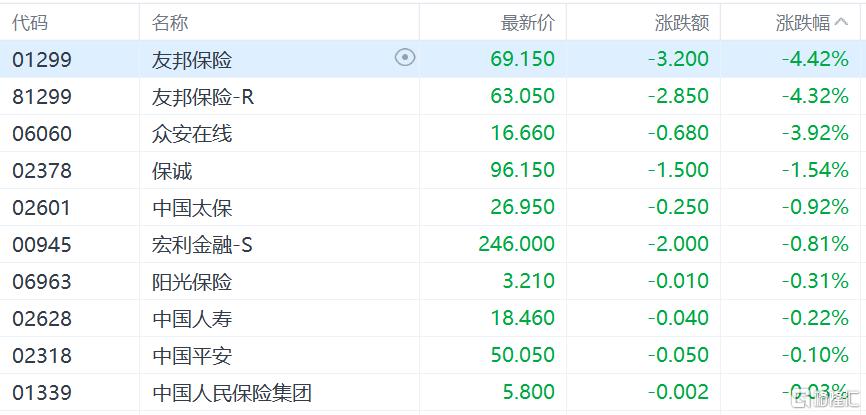
Task: Click change amount -0.040
Action: click(678, 318)
